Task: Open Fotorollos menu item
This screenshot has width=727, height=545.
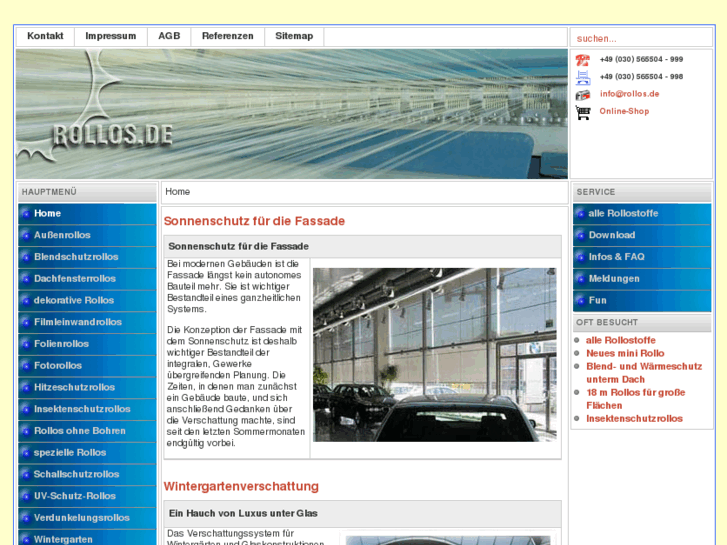Action: point(87,366)
